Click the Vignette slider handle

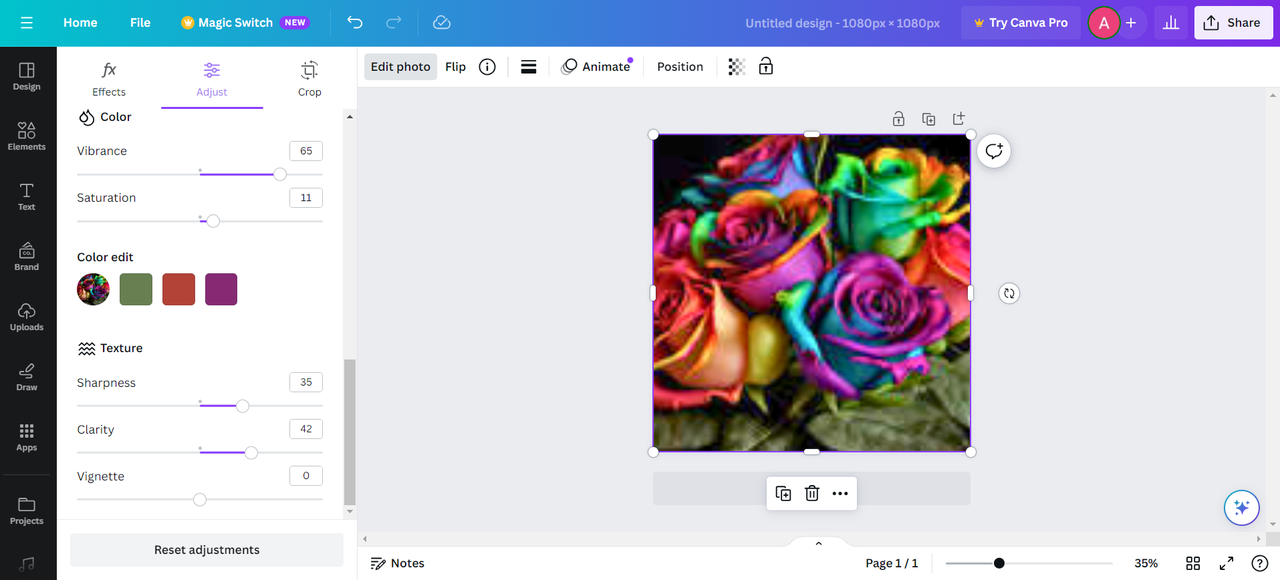pos(200,499)
